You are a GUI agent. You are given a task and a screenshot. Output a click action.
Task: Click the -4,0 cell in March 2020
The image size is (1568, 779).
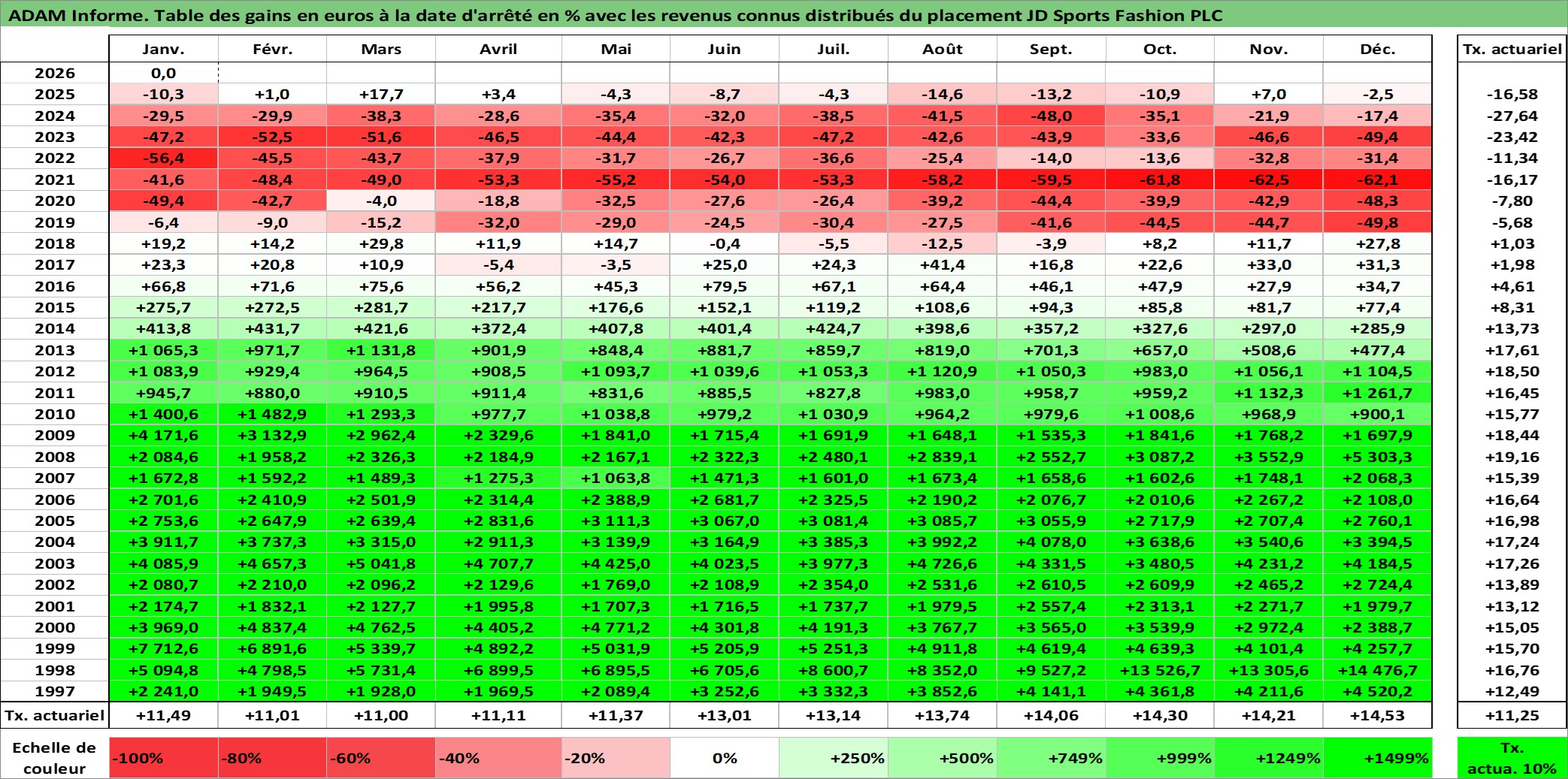coord(381,201)
